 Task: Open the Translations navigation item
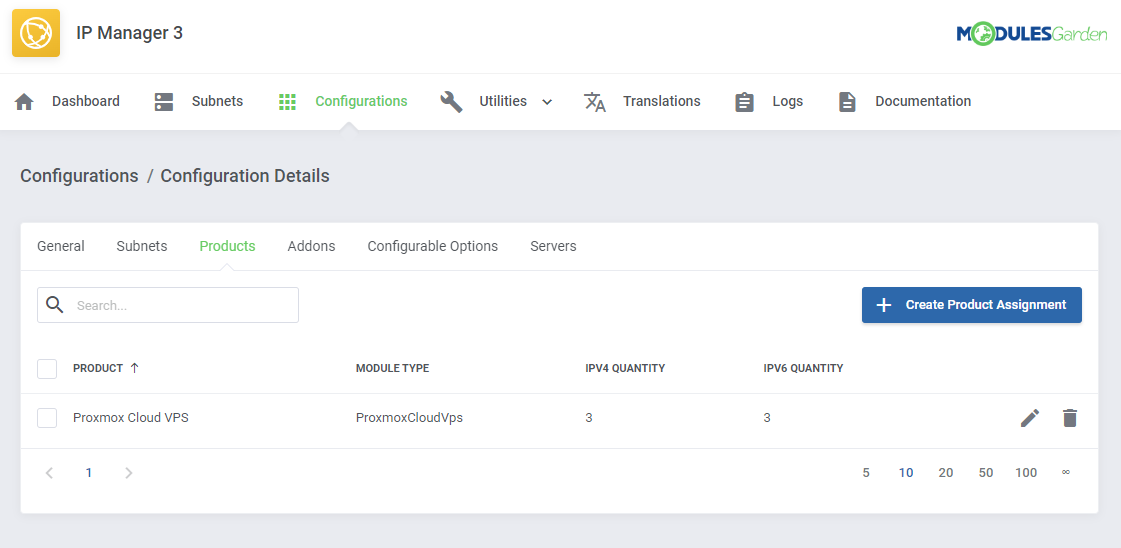click(x=661, y=101)
